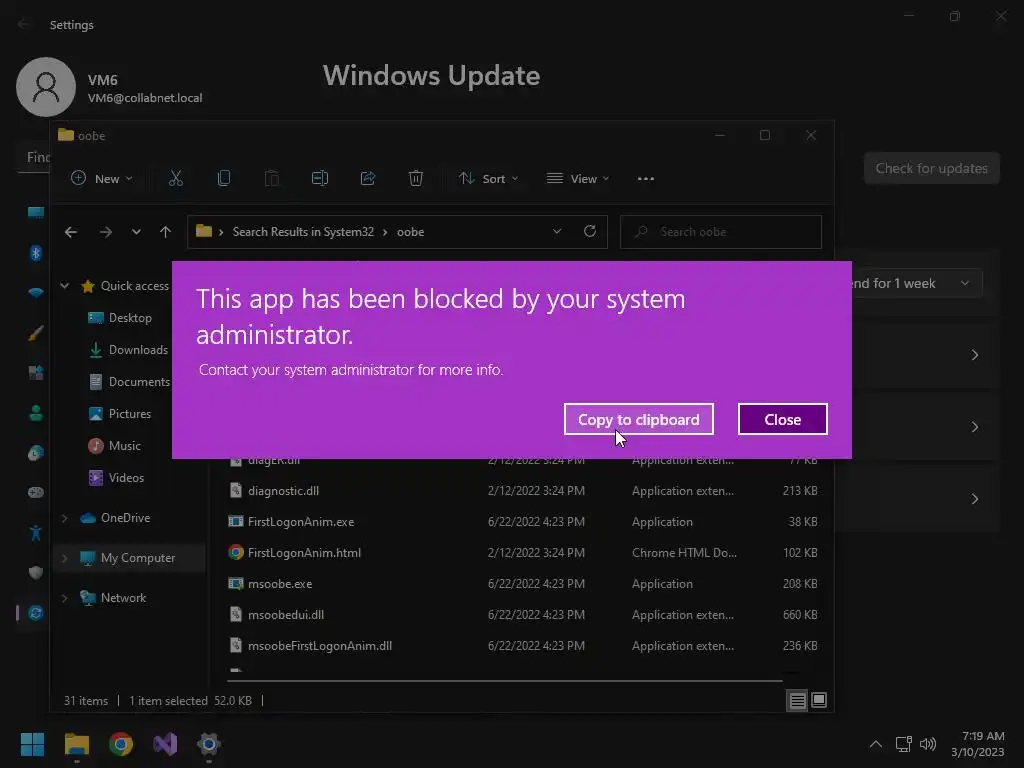The height and width of the screenshot is (768, 1024).
Task: Expand the OneDrive tree node
Action: [65, 518]
